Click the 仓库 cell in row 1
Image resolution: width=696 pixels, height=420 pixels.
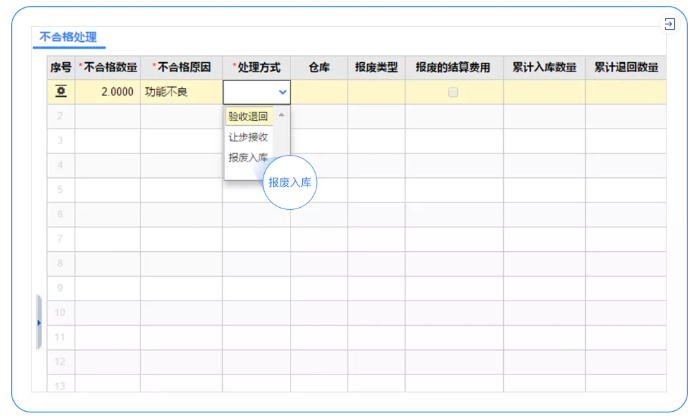(319, 92)
